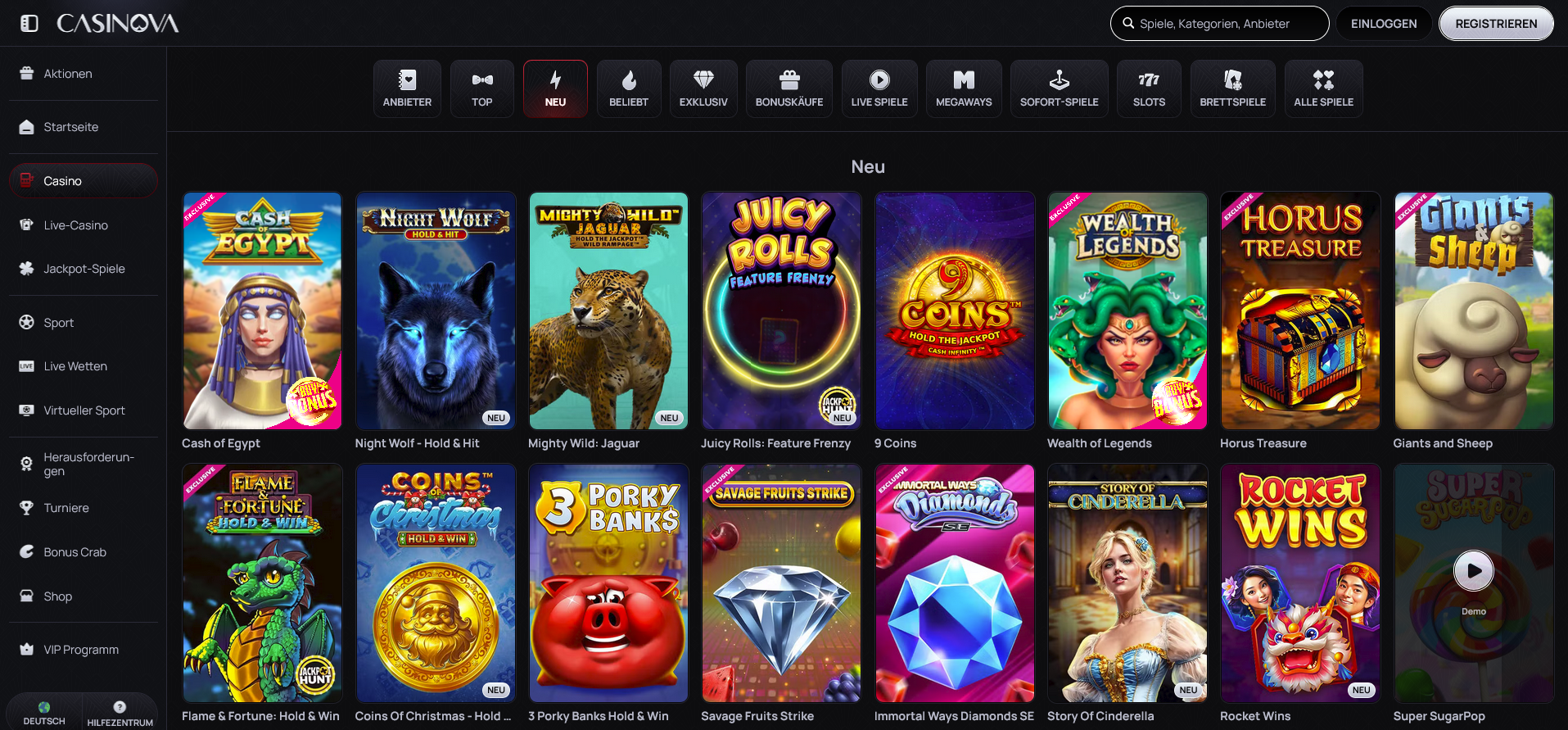
Task: Click the Horus Treasure title text
Action: (1263, 443)
